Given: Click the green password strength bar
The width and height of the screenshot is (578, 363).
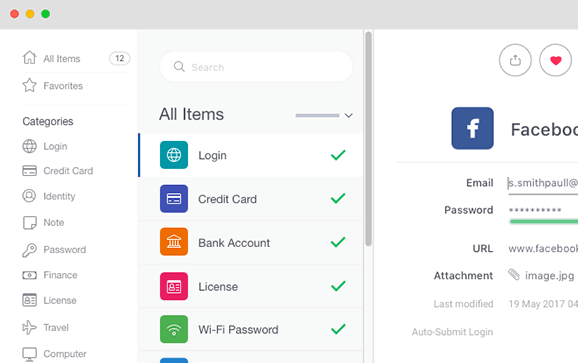Looking at the screenshot, I should 543,221.
